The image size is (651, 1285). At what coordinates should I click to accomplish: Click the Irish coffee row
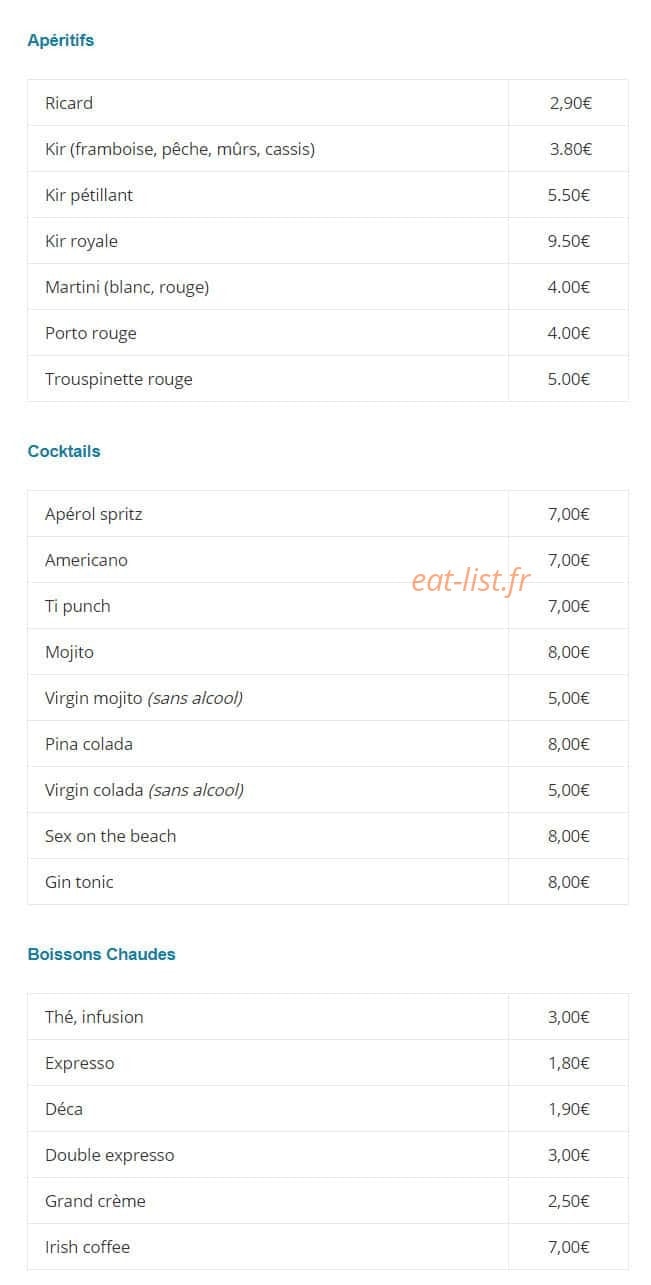(x=328, y=1247)
